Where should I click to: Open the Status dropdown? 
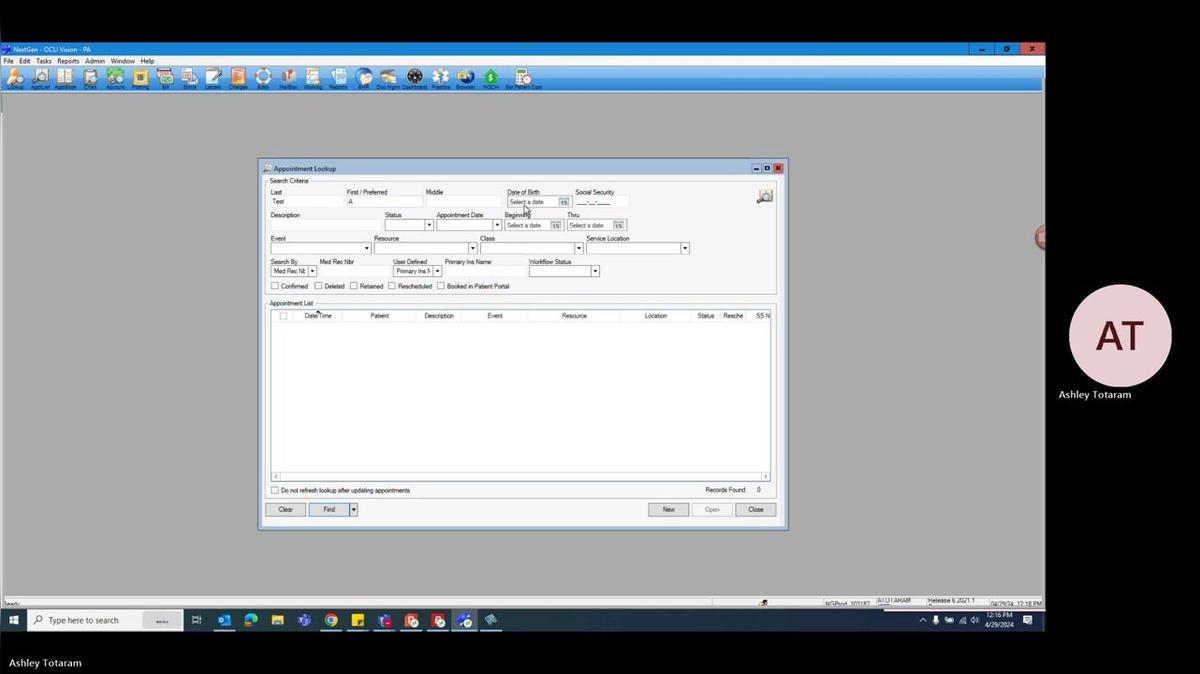pyautogui.click(x=430, y=225)
